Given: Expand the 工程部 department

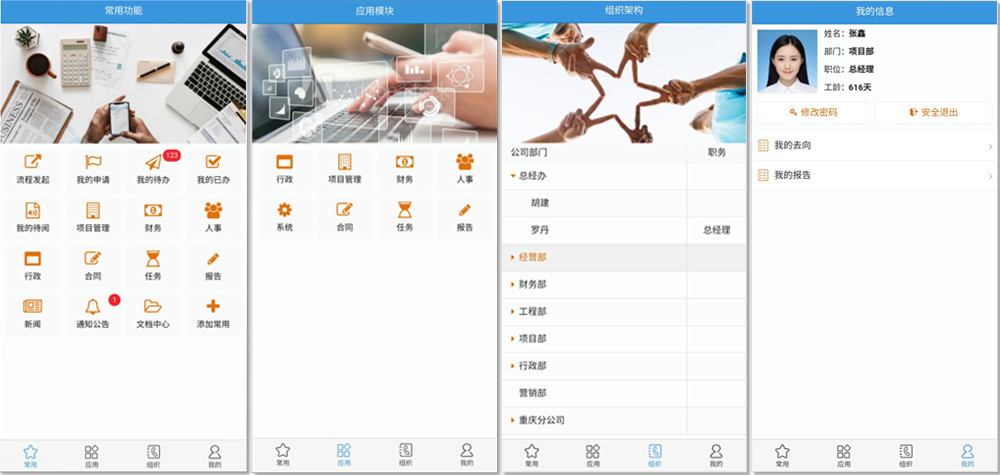Looking at the screenshot, I should click(513, 312).
